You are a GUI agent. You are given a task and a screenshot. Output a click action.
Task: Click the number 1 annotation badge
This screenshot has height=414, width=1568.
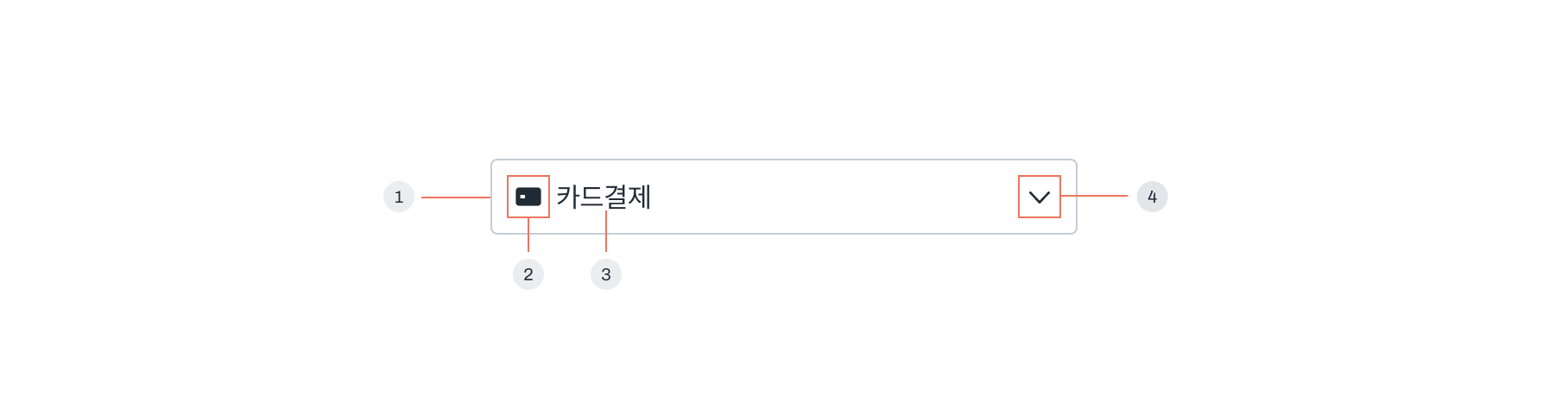coord(399,197)
